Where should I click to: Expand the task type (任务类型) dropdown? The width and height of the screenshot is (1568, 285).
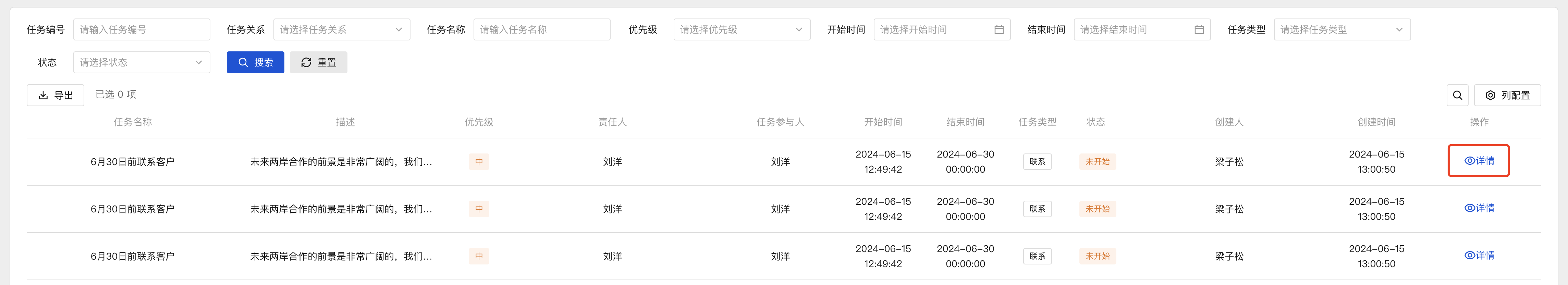pyautogui.click(x=1342, y=29)
